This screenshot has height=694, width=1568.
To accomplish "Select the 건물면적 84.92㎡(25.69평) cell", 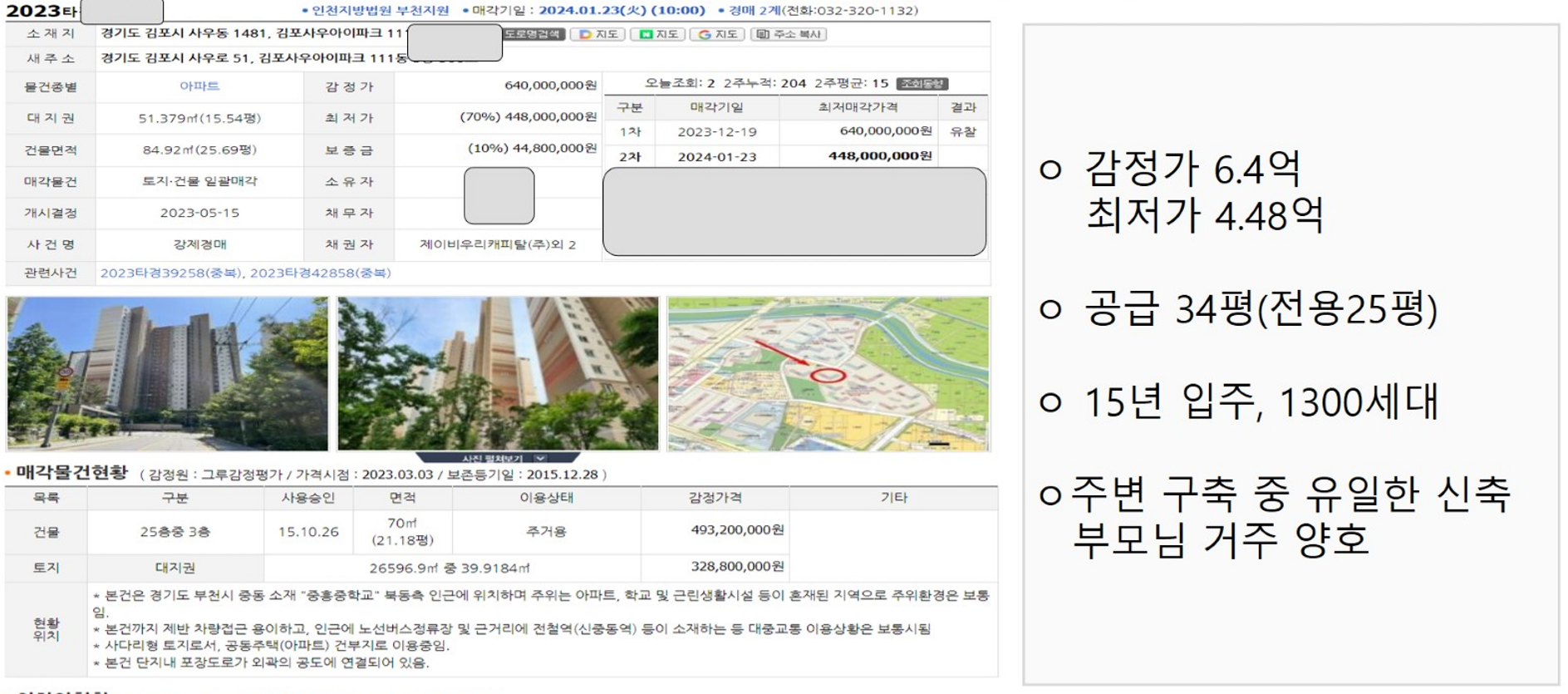I will tap(199, 150).
